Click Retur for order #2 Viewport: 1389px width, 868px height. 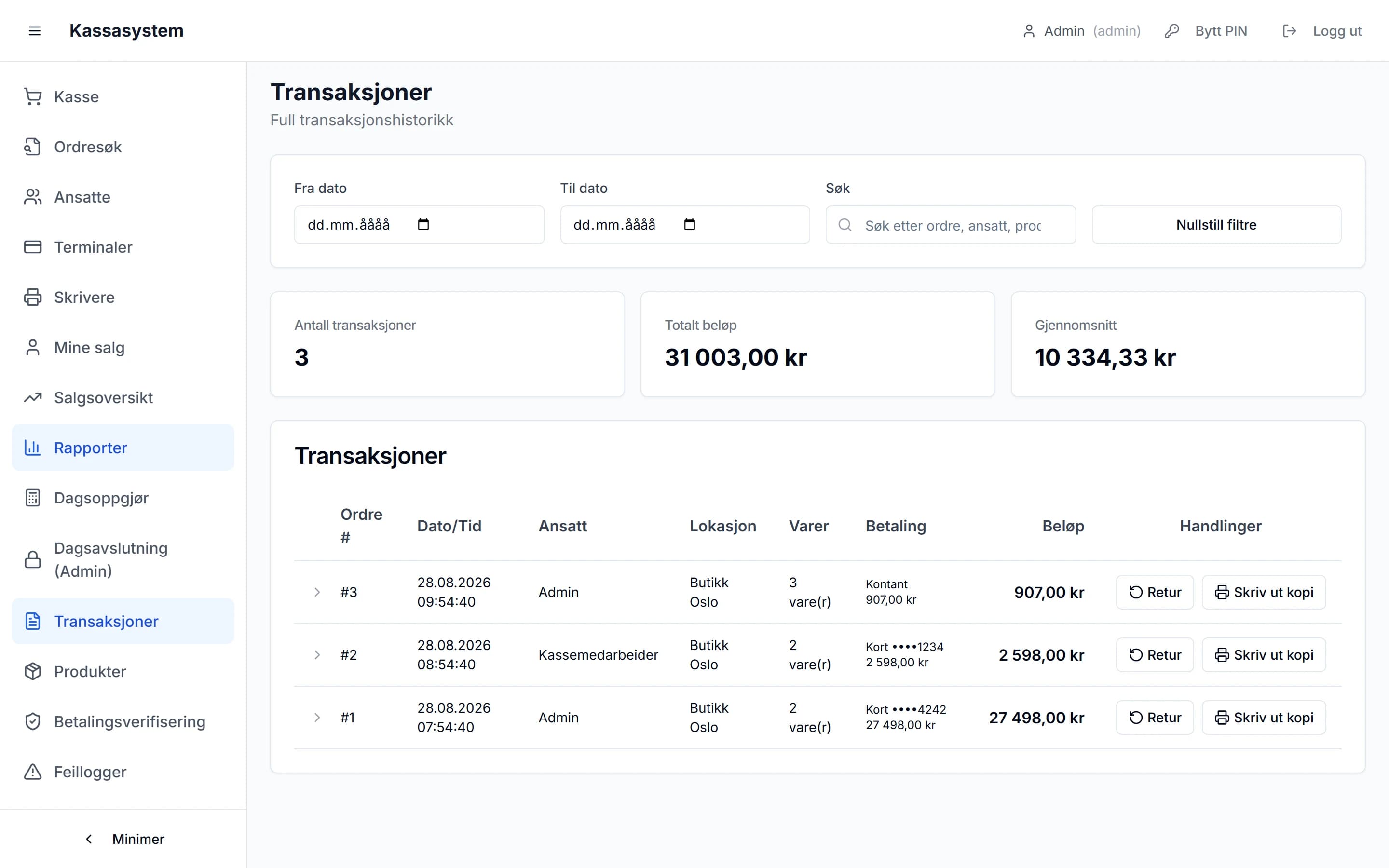[x=1154, y=654]
